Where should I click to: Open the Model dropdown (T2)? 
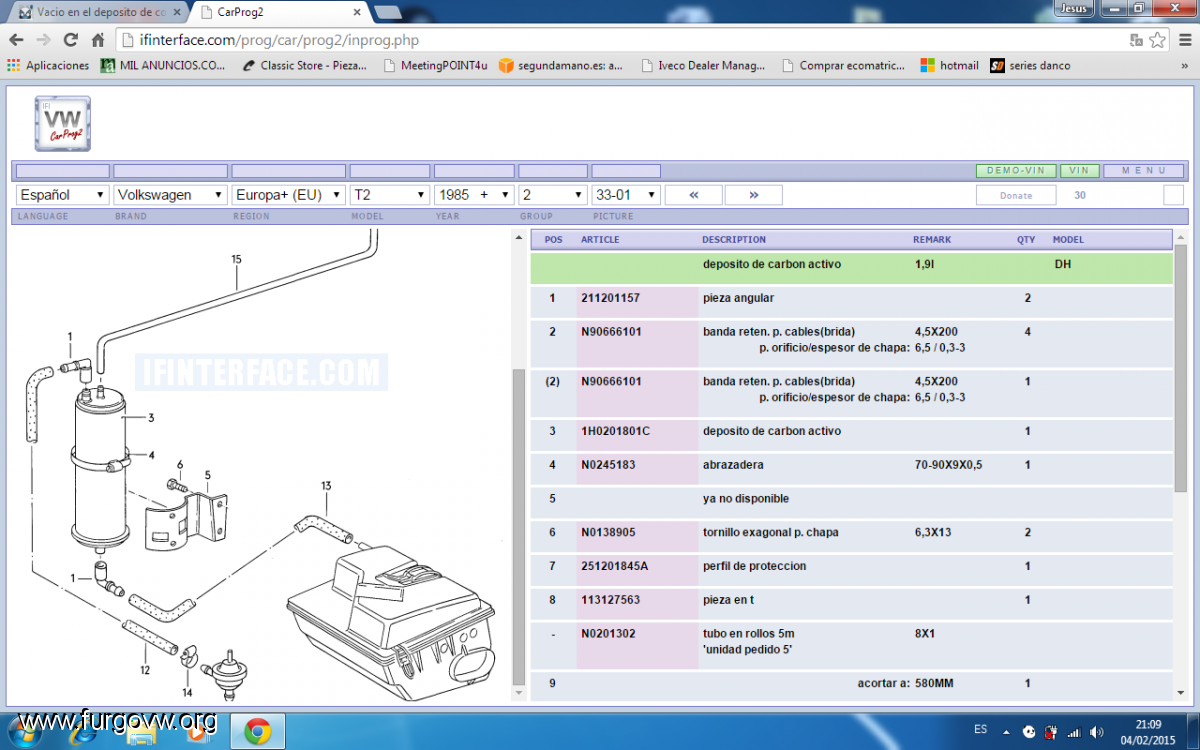pyautogui.click(x=390, y=195)
